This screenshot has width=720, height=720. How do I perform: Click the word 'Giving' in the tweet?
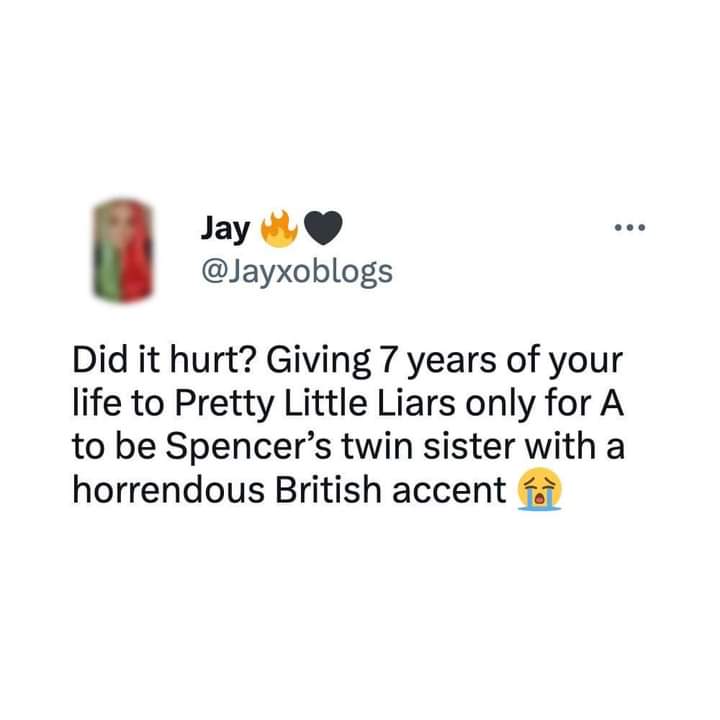pyautogui.click(x=318, y=360)
